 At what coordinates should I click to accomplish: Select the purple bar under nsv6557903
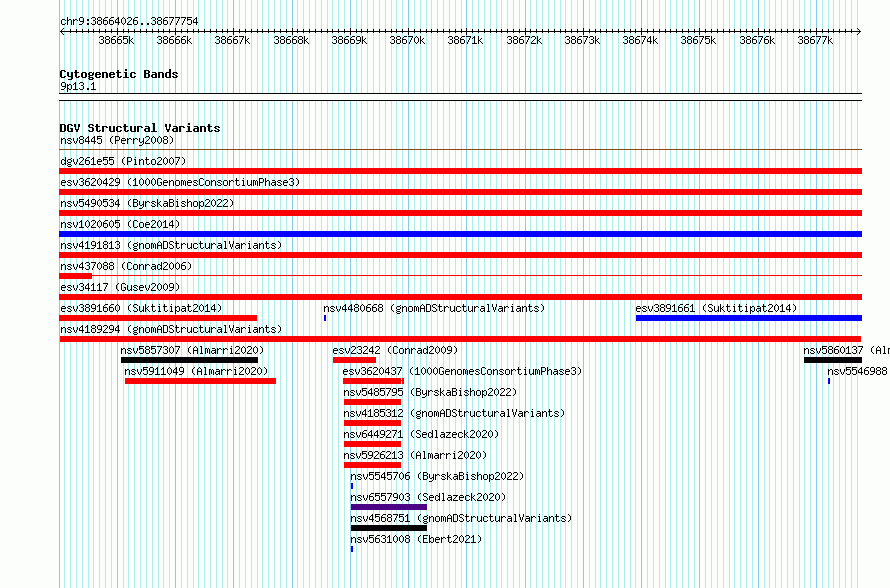[x=389, y=507]
